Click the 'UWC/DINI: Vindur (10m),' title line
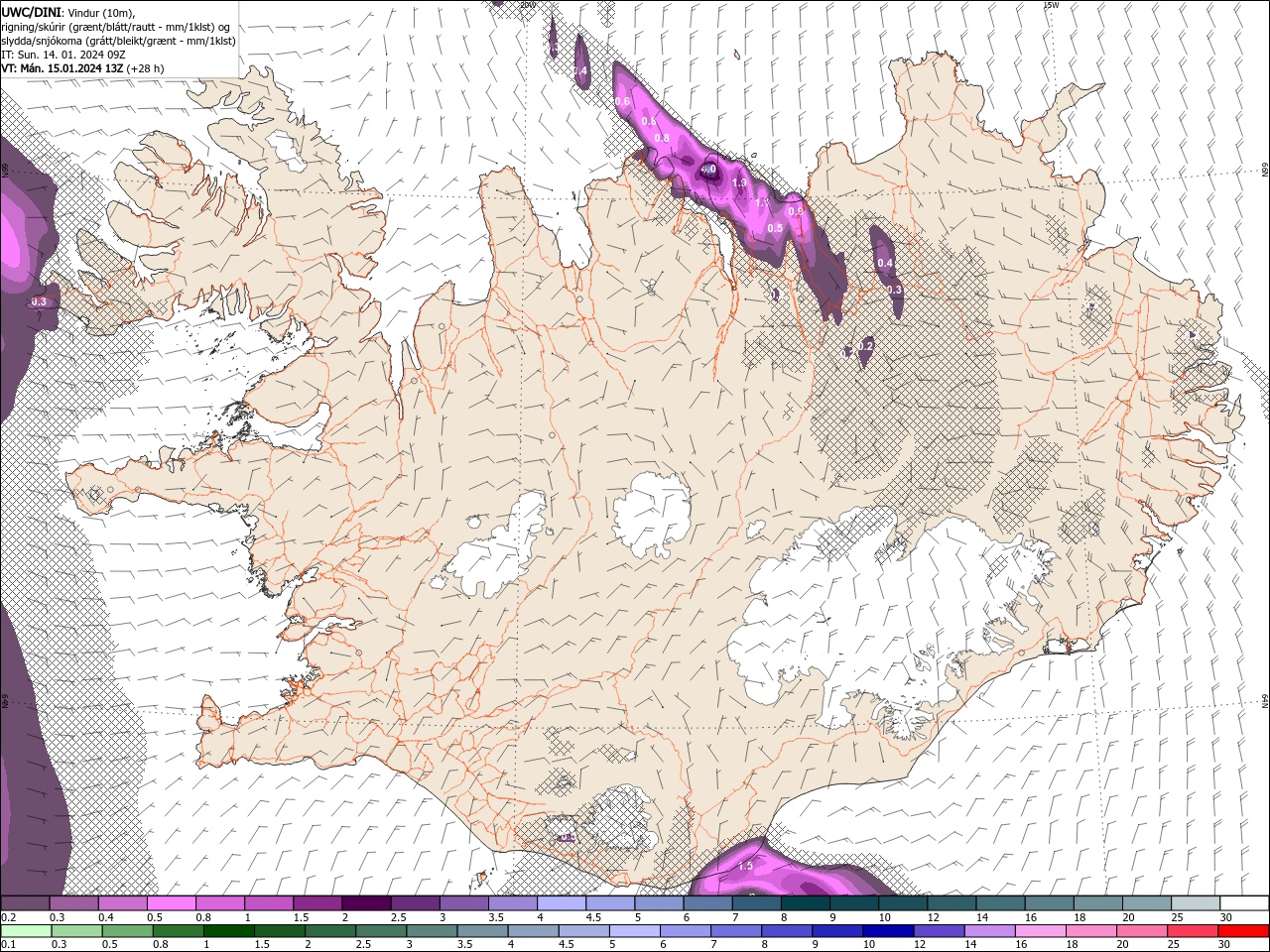 (x=67, y=12)
